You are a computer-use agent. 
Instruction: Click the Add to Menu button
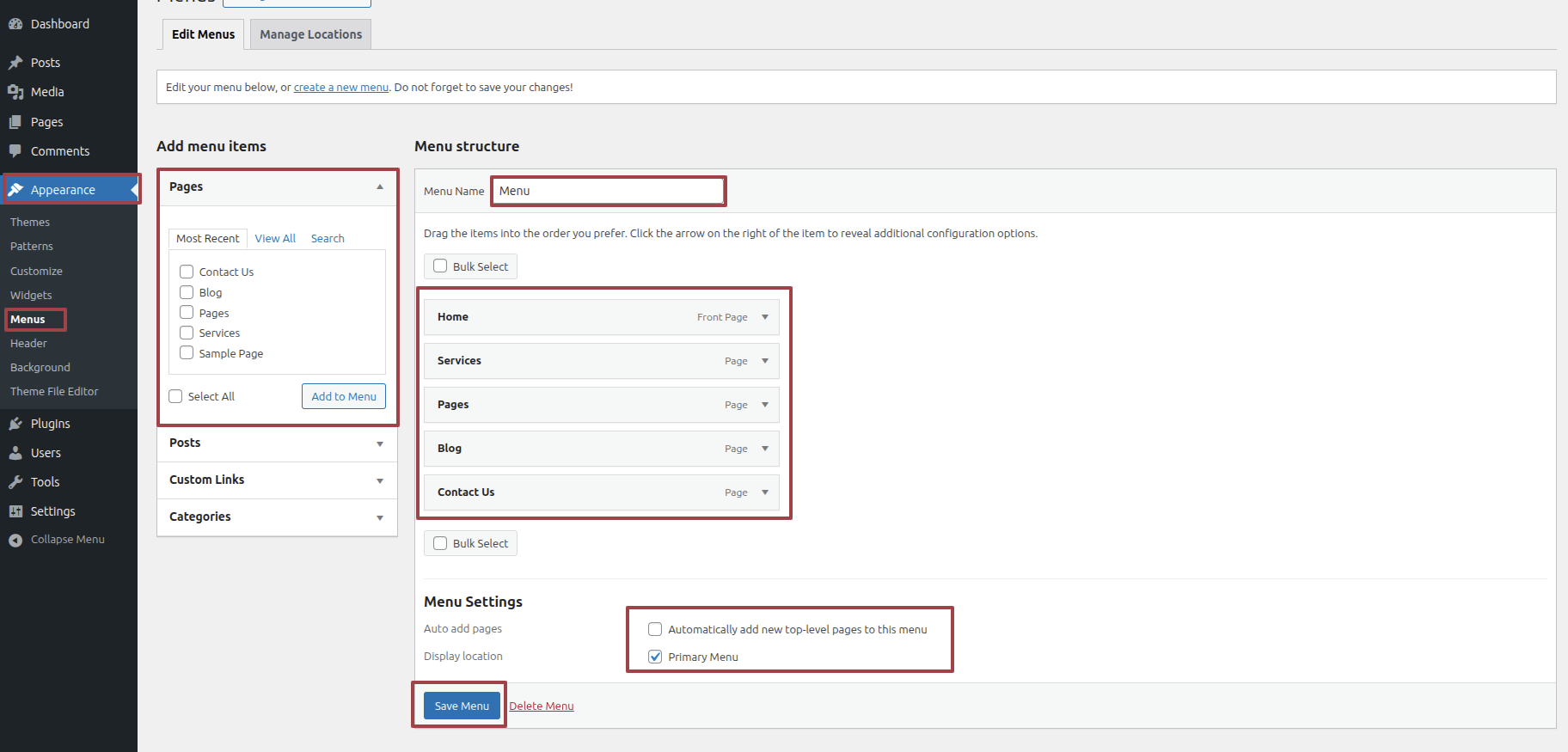coord(344,396)
